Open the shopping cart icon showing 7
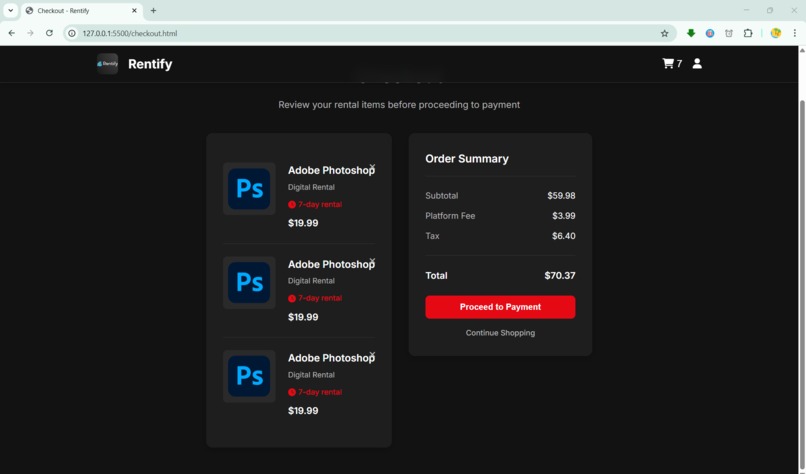Screen dimensions: 806x474 (672, 63)
